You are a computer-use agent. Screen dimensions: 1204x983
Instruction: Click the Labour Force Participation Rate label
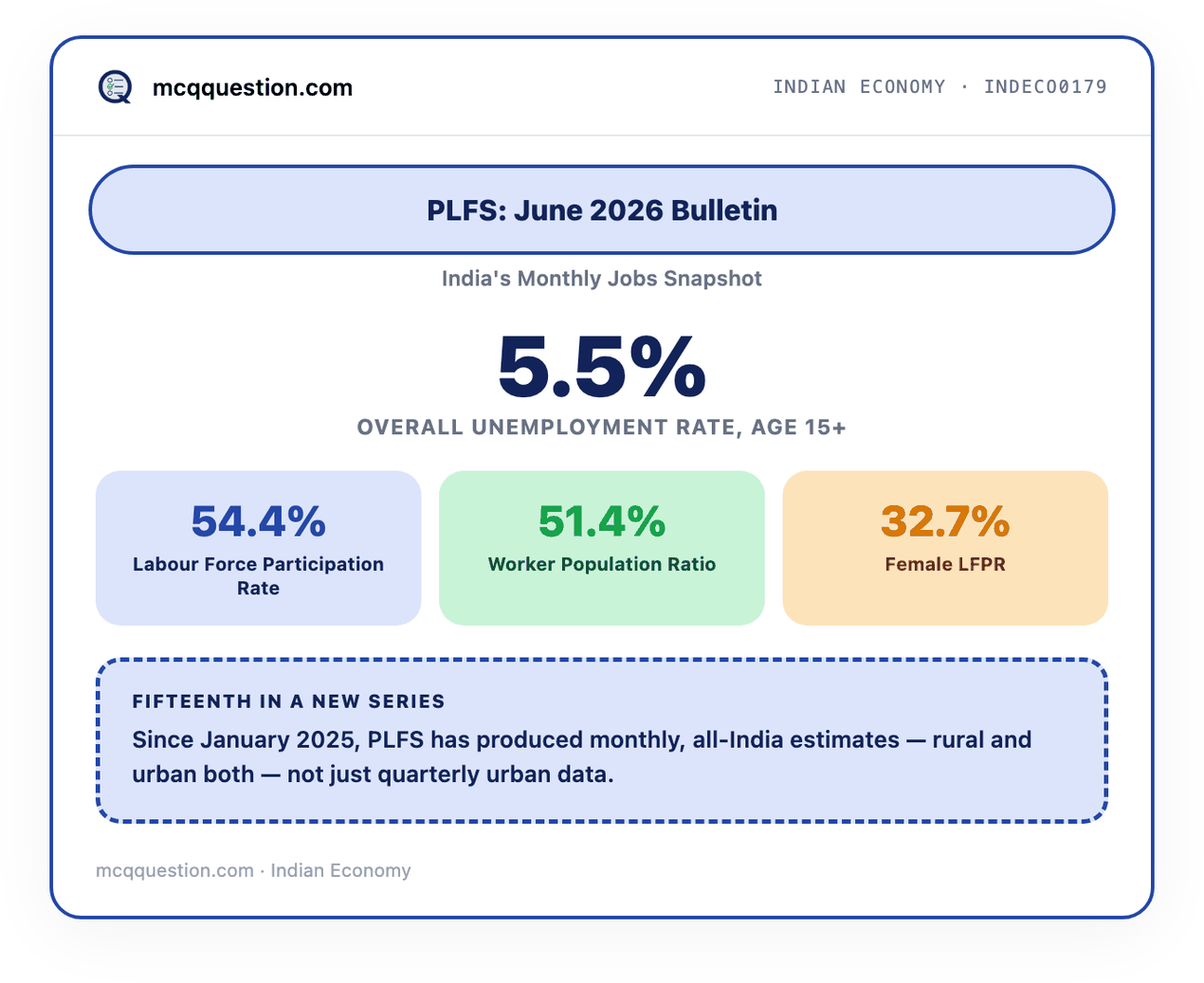258,576
